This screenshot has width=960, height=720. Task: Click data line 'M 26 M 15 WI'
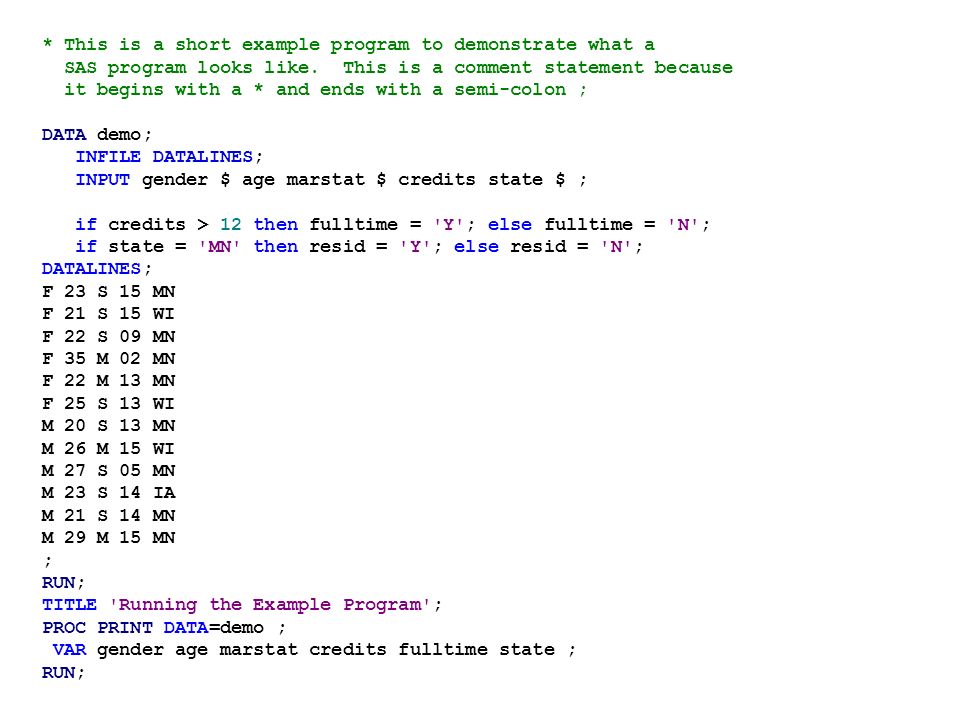pos(108,448)
